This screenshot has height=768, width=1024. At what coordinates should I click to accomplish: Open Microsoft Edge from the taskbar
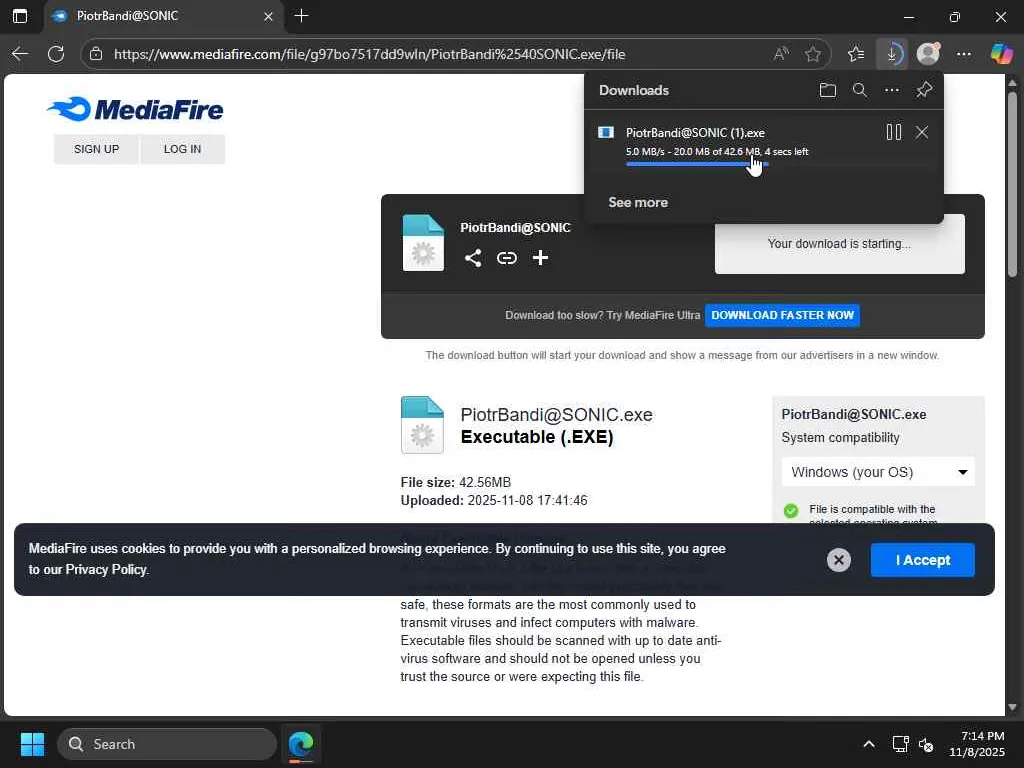[301, 744]
